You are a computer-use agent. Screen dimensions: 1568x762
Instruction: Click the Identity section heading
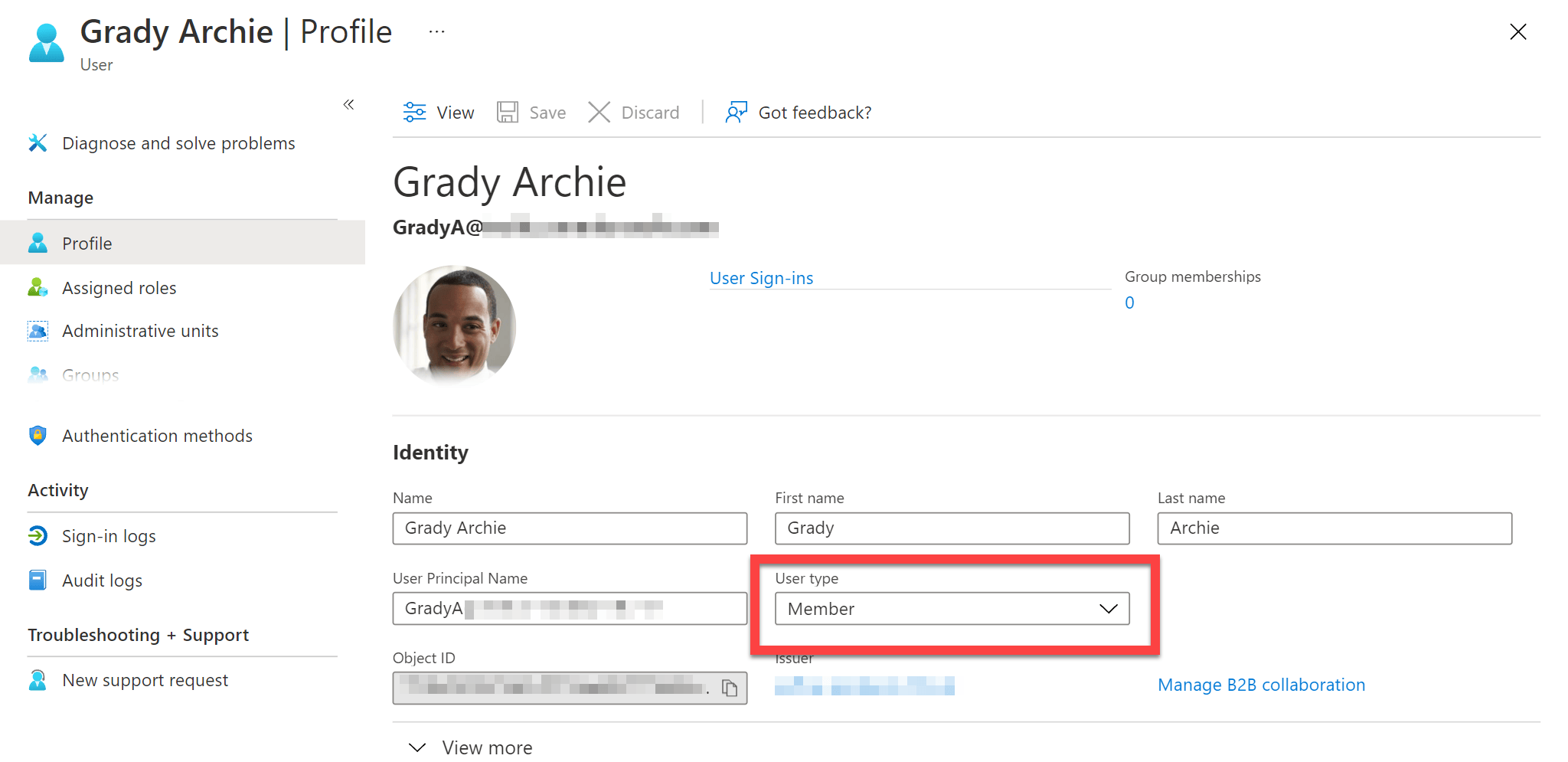tap(430, 453)
